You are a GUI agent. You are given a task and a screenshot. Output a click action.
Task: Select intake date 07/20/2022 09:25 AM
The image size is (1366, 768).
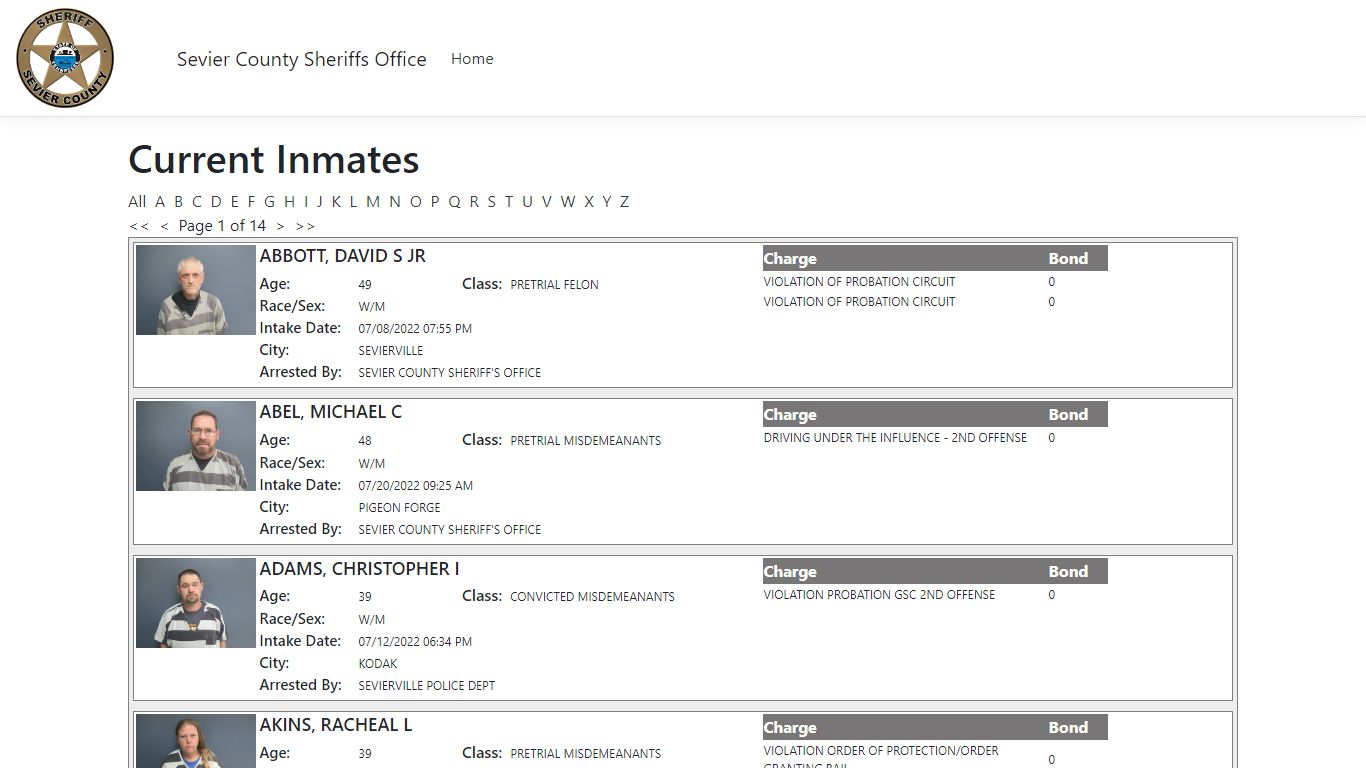416,486
